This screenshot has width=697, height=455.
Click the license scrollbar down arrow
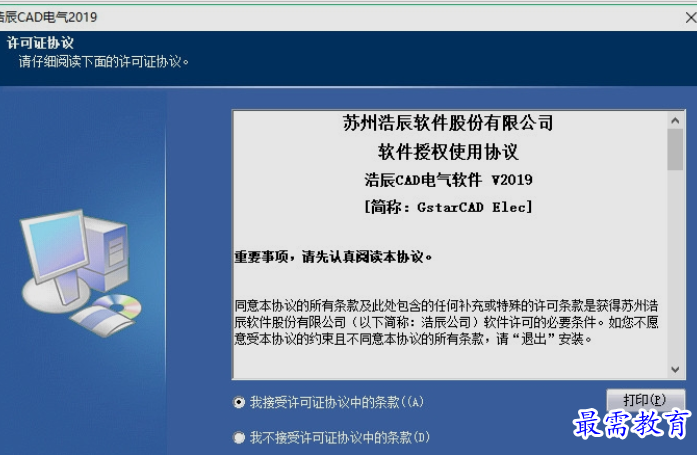[675, 370]
